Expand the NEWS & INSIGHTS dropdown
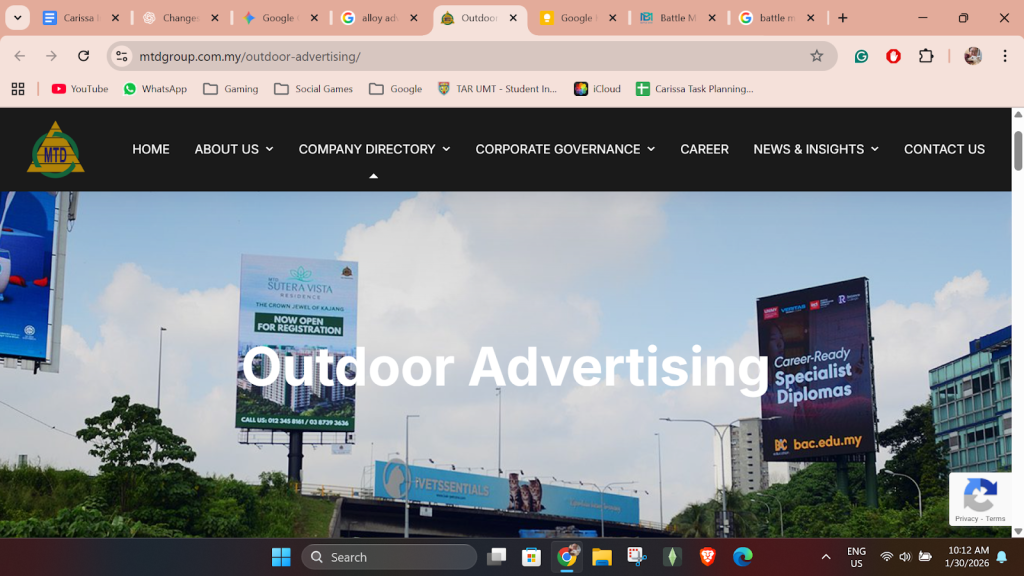 click(816, 150)
